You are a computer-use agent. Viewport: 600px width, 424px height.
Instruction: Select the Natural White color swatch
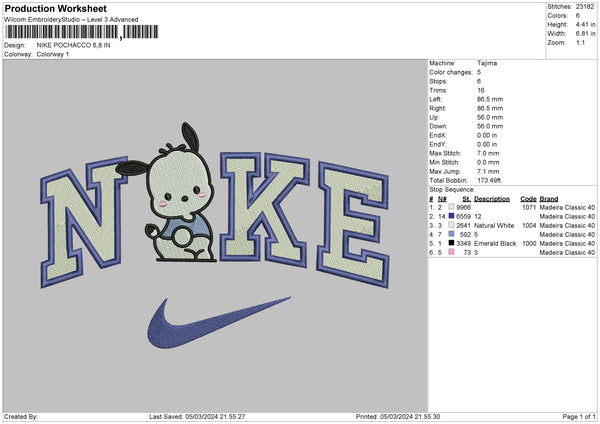click(451, 225)
